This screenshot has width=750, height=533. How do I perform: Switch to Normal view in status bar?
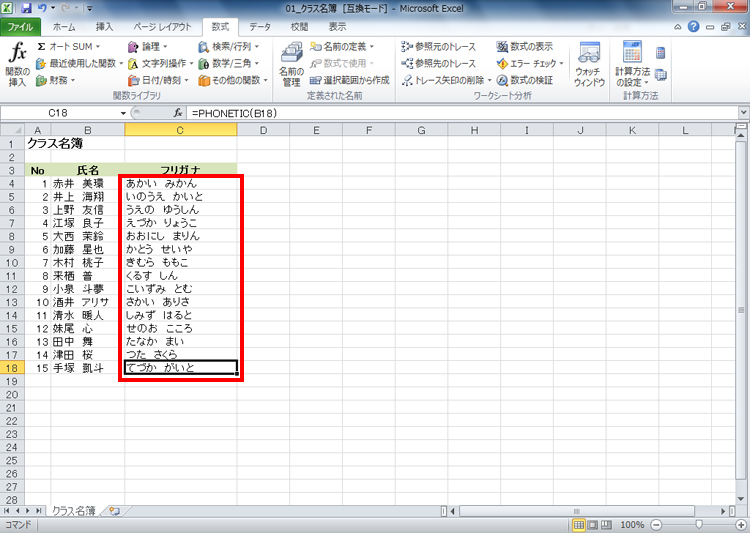point(578,525)
